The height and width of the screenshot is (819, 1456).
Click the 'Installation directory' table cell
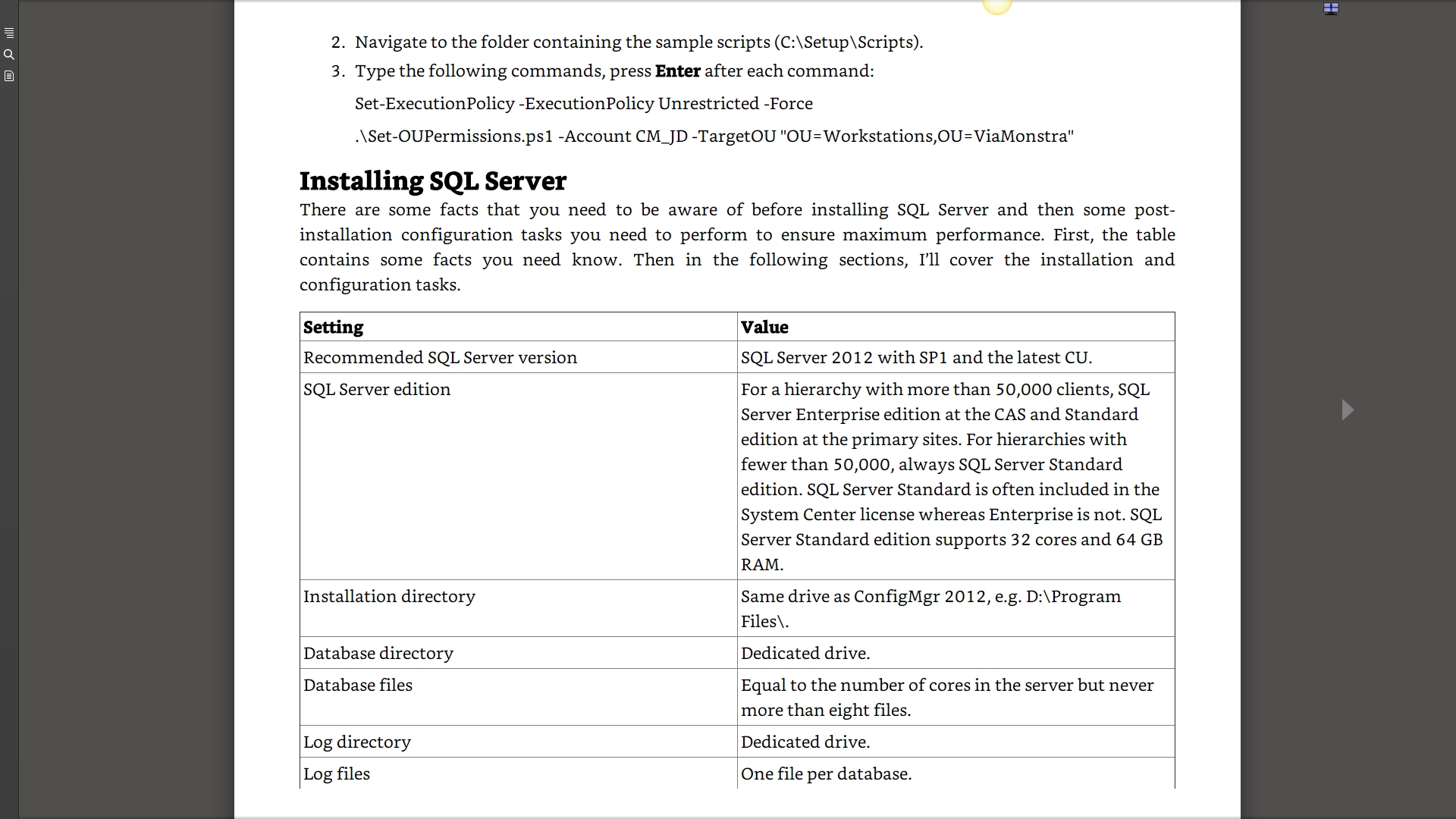coord(389,597)
